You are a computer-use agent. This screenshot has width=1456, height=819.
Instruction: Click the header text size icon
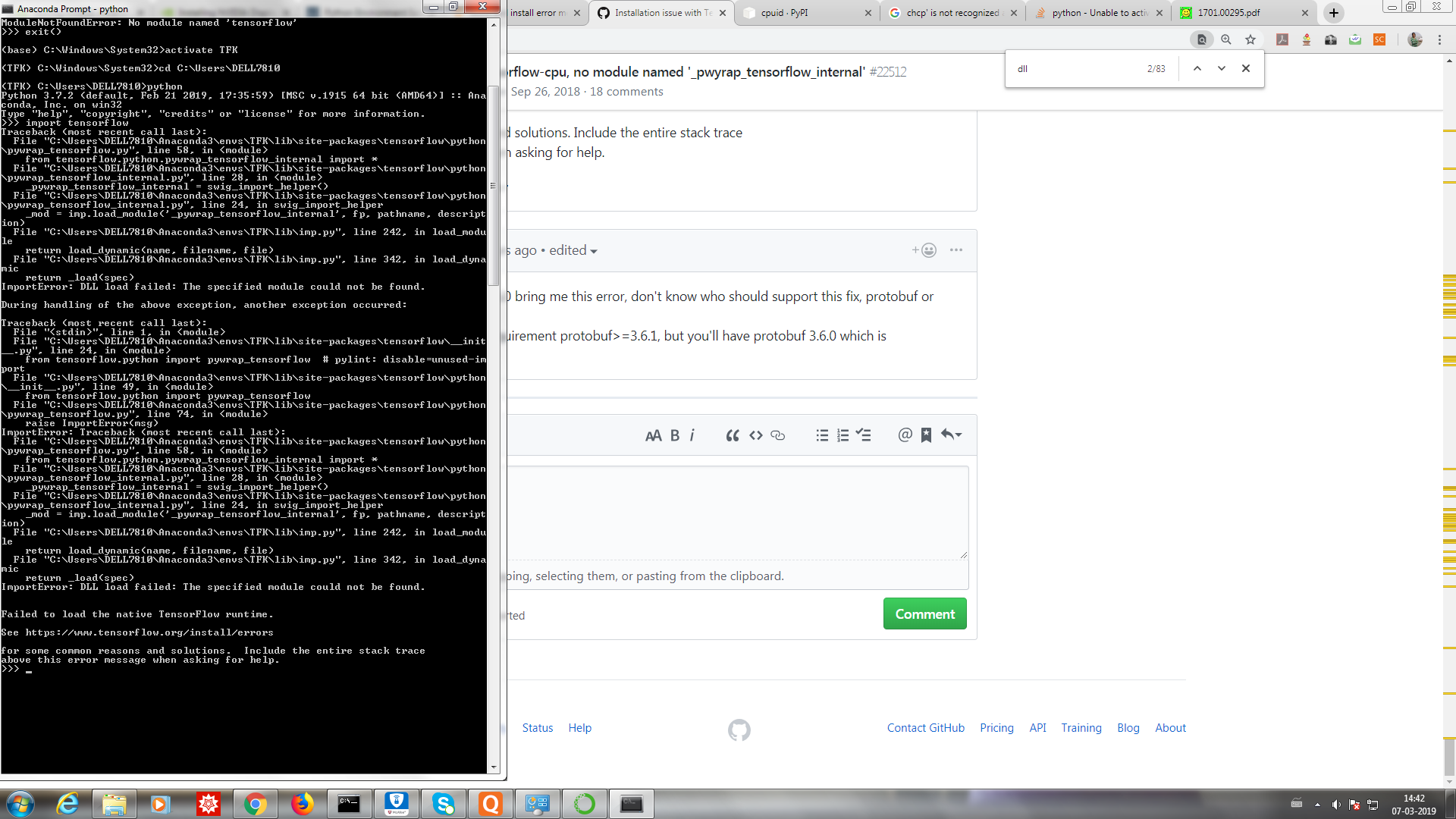(653, 435)
